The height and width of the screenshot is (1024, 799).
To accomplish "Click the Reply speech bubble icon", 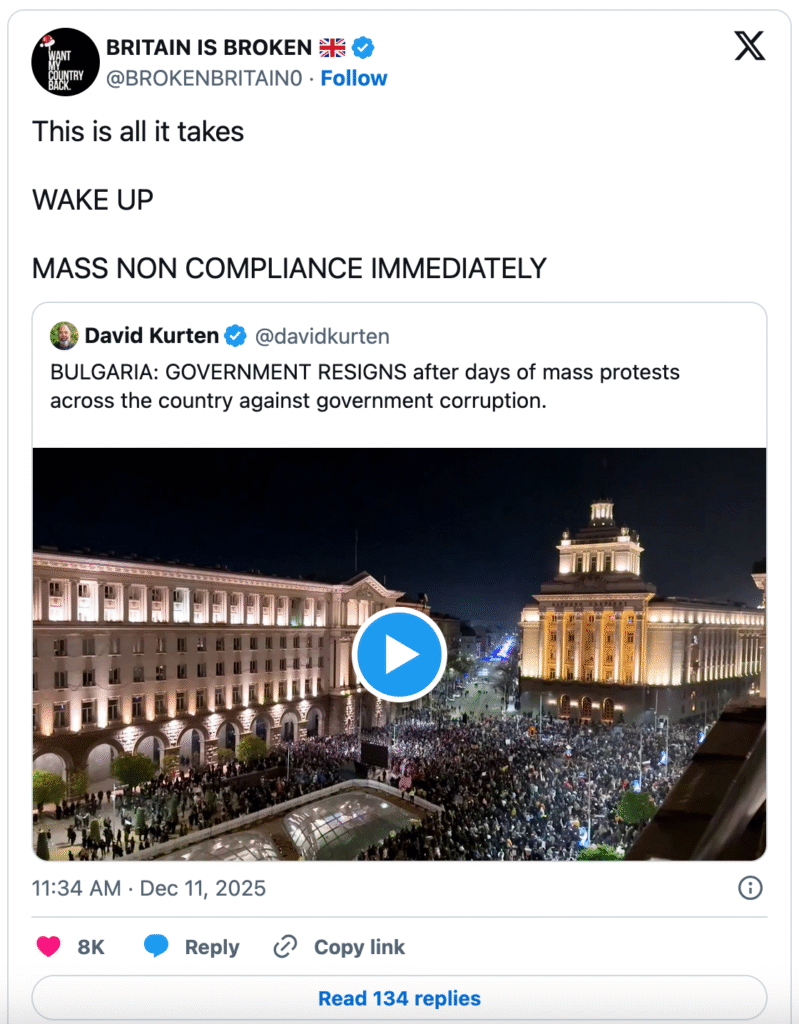I will (156, 947).
